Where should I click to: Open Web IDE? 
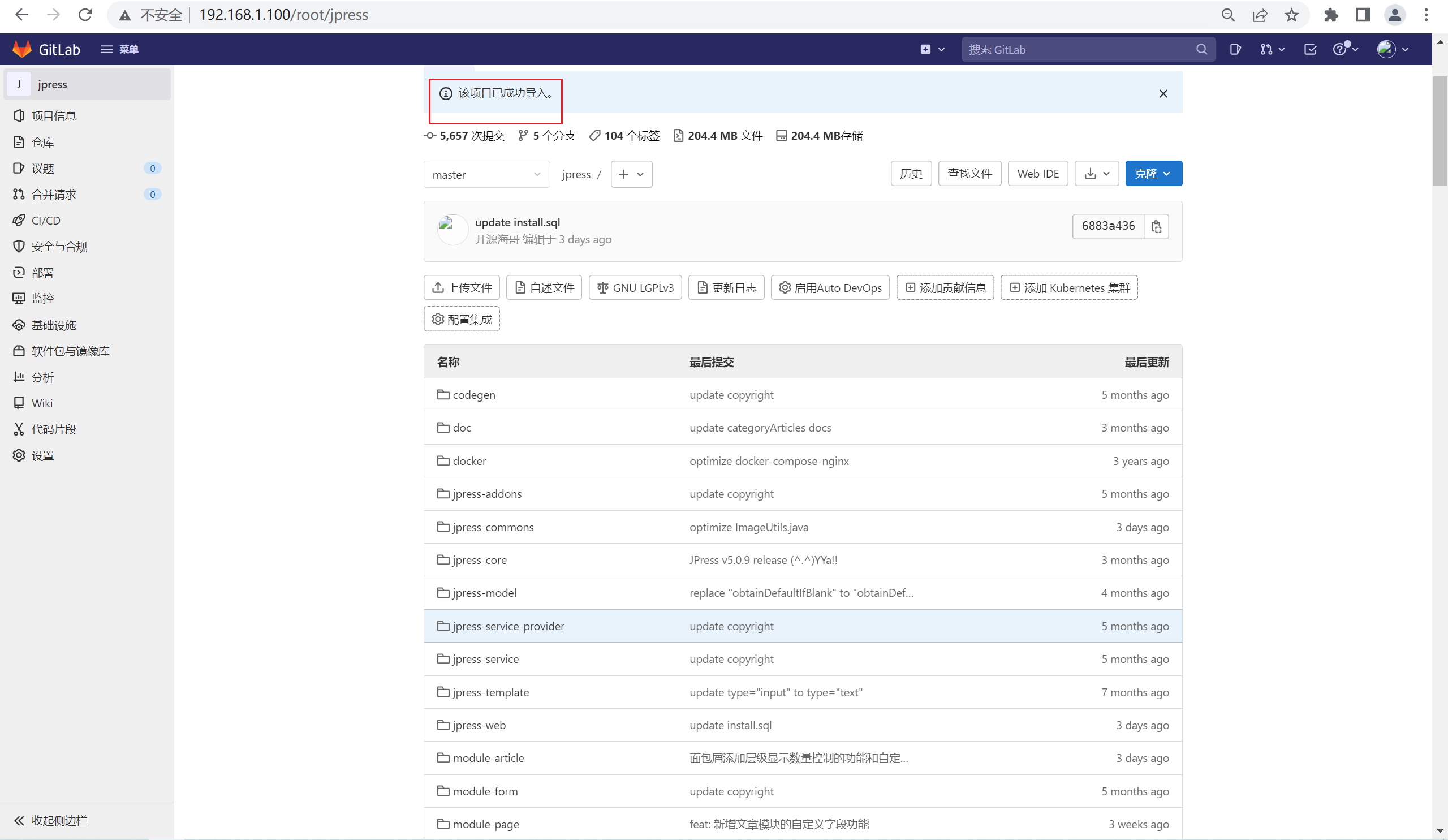click(1038, 174)
